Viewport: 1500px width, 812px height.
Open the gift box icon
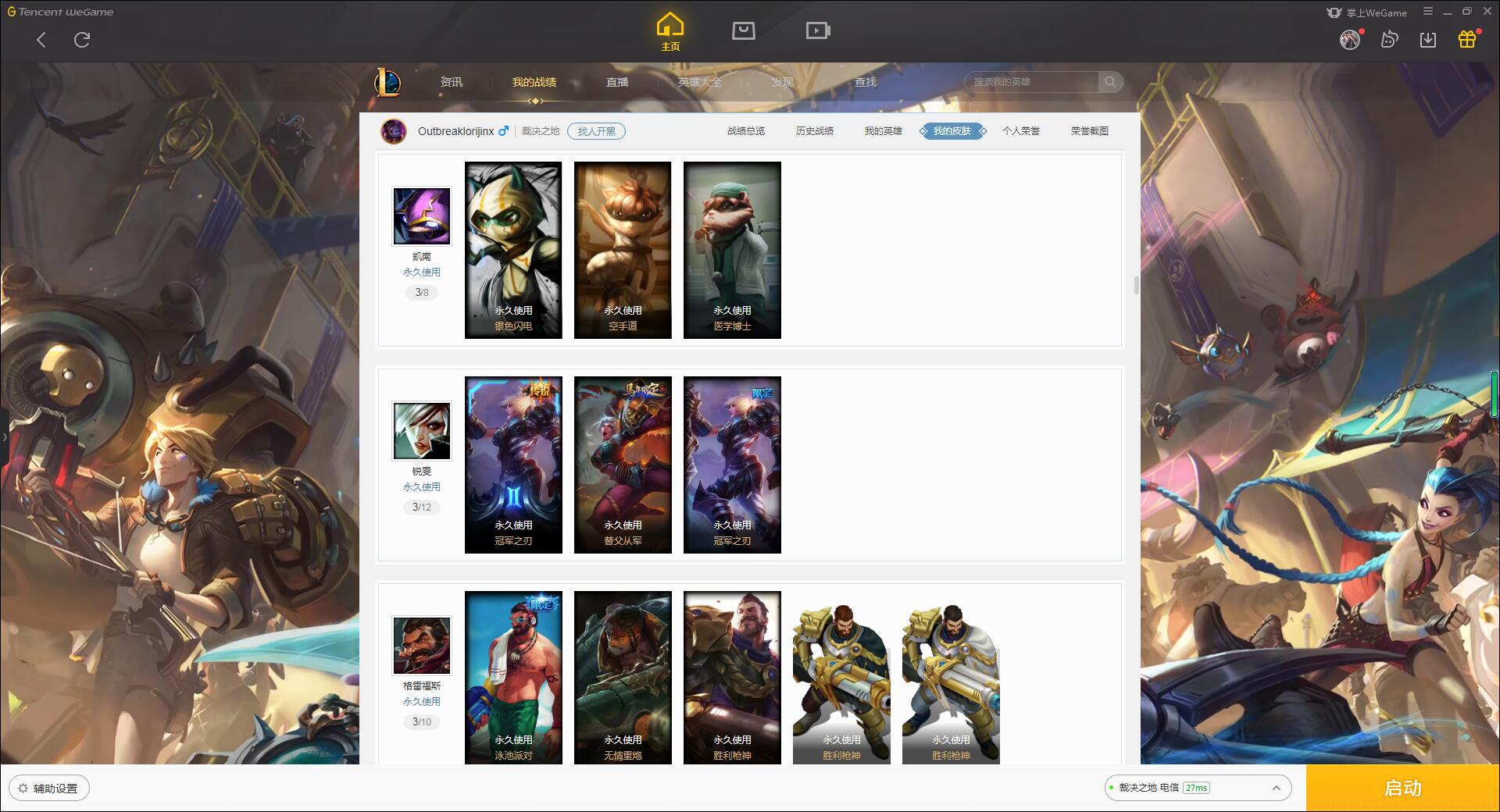pyautogui.click(x=1467, y=39)
